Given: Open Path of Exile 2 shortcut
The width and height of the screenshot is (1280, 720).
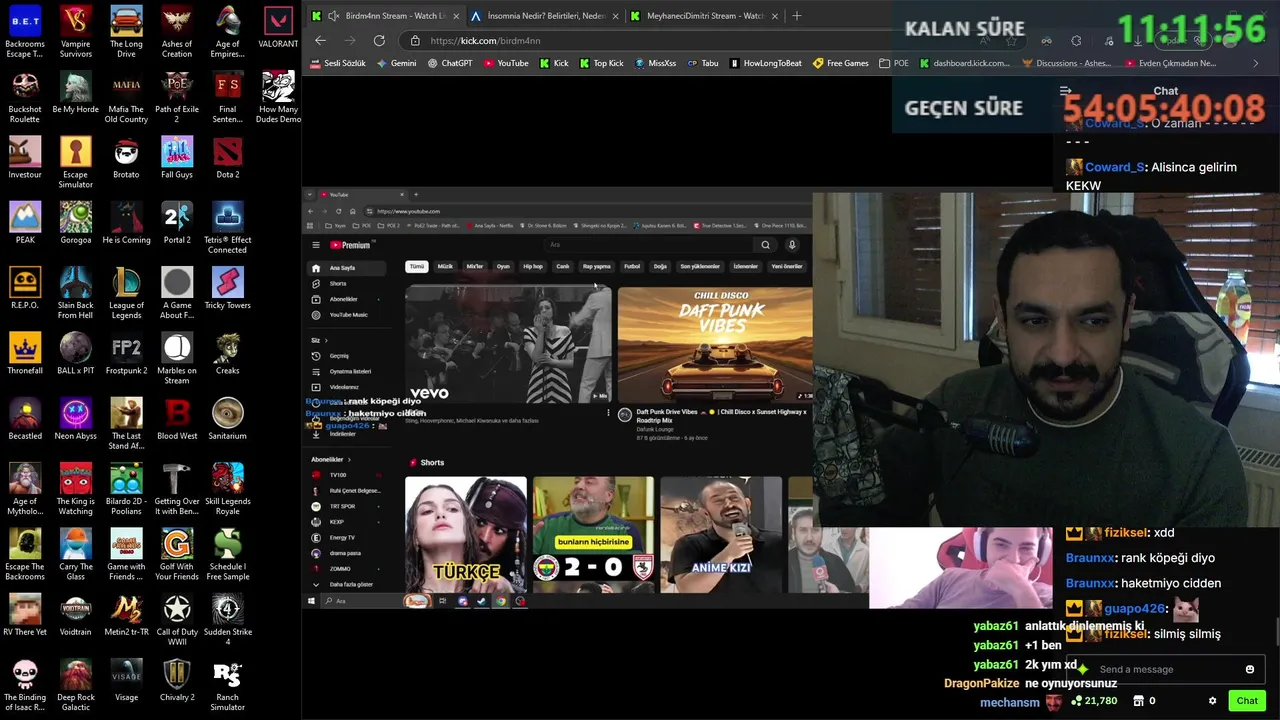Looking at the screenshot, I should click(x=177, y=97).
